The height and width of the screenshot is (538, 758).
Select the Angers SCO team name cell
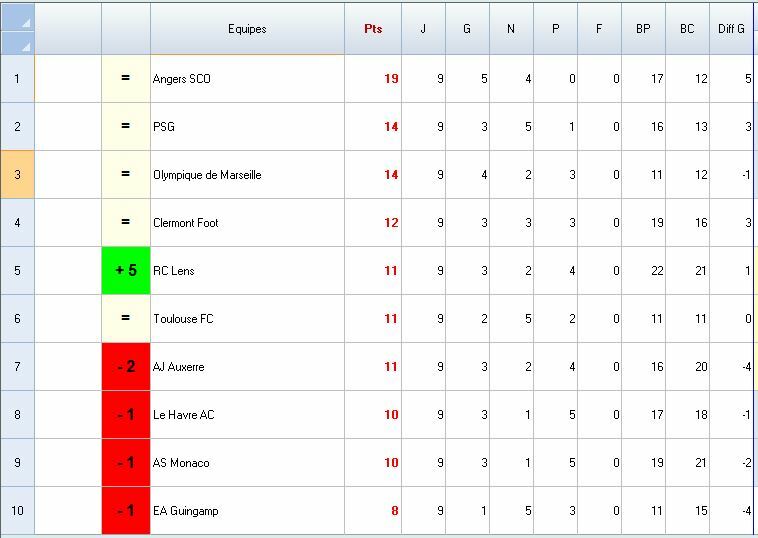click(247, 79)
